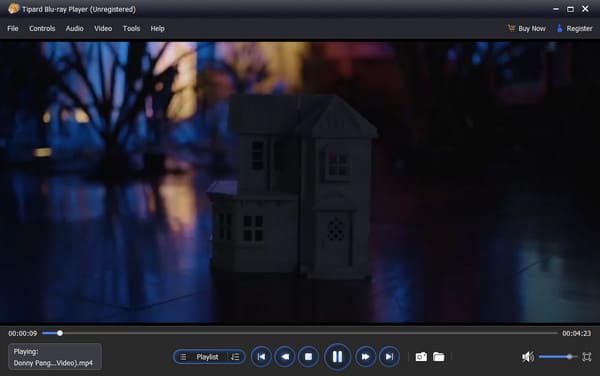Take a snapshot with the camera icon
Screen dimensions: 600x376
pyautogui.click(x=421, y=357)
